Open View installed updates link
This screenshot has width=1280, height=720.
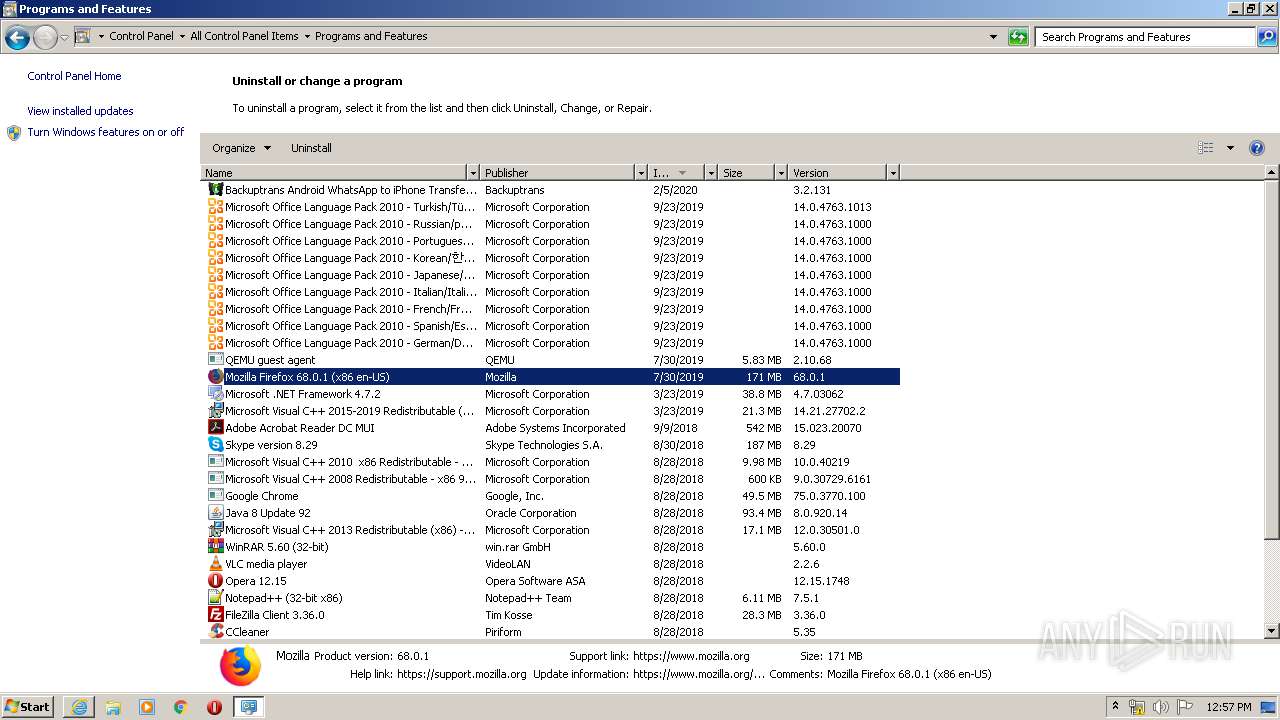pos(80,111)
